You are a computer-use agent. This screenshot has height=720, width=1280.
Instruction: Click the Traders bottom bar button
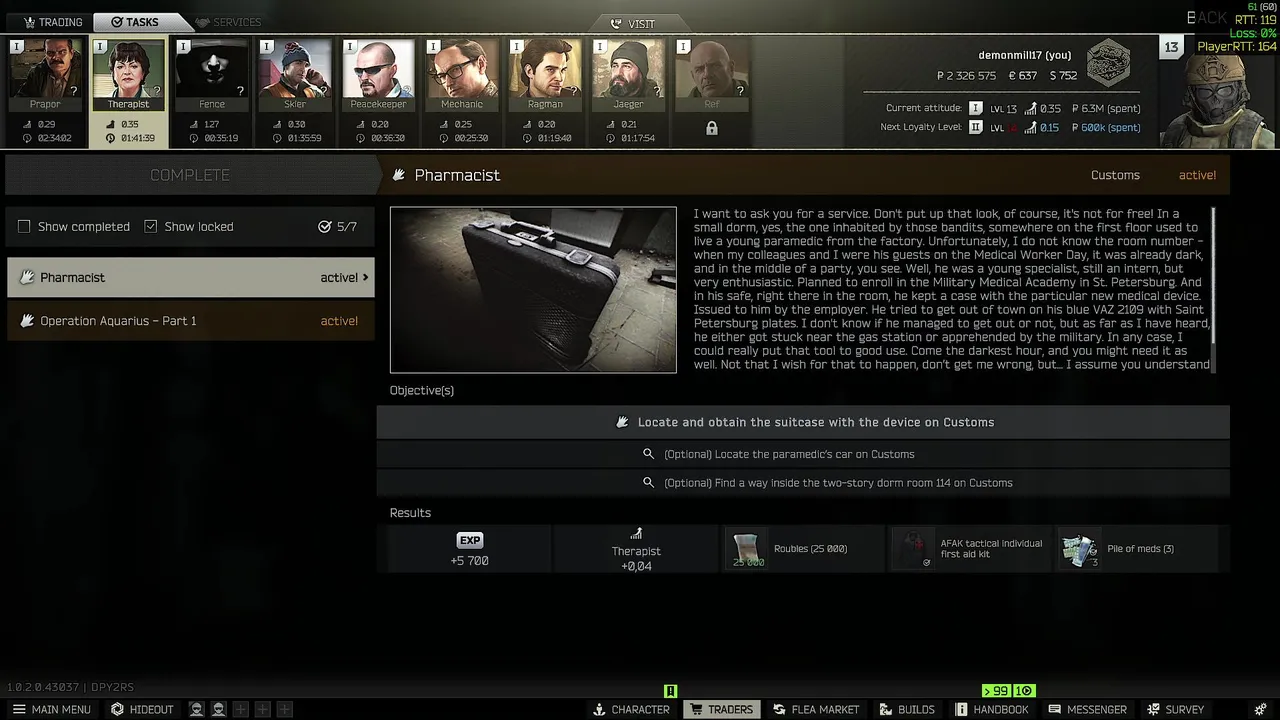[x=721, y=709]
